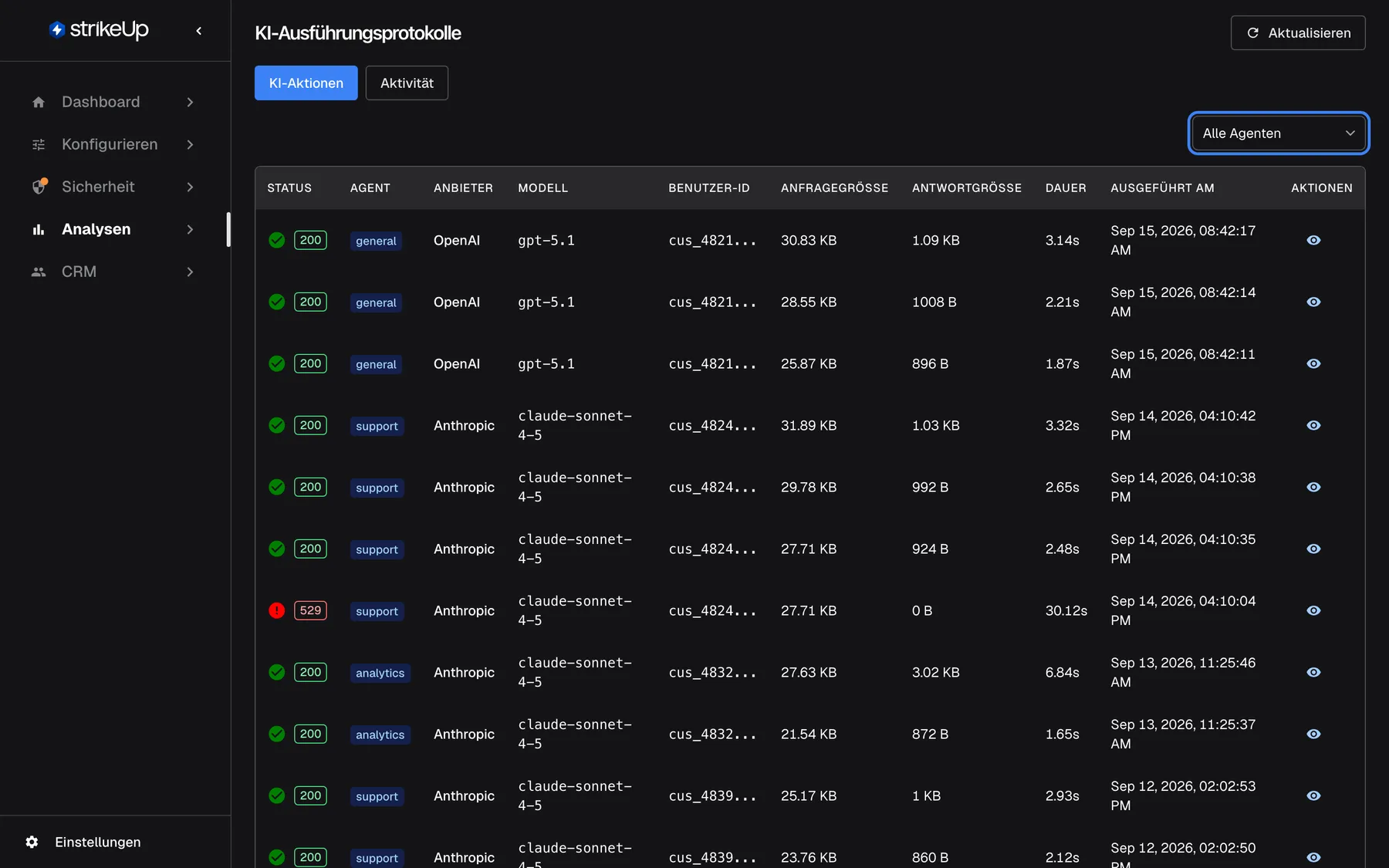Switch to the Aktivität tab
This screenshot has width=1389, height=868.
coord(407,83)
